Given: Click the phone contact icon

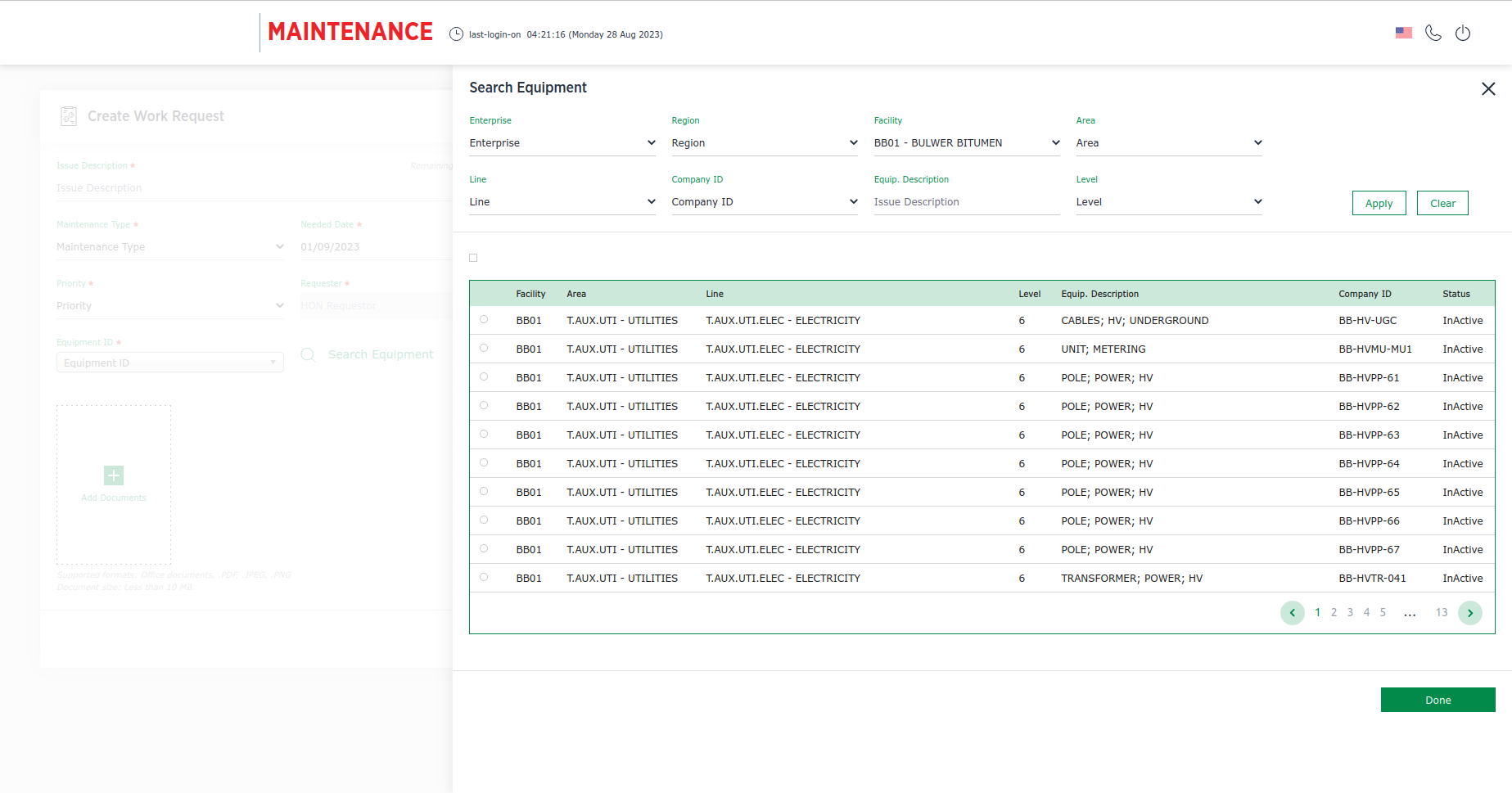Looking at the screenshot, I should pyautogui.click(x=1433, y=33).
